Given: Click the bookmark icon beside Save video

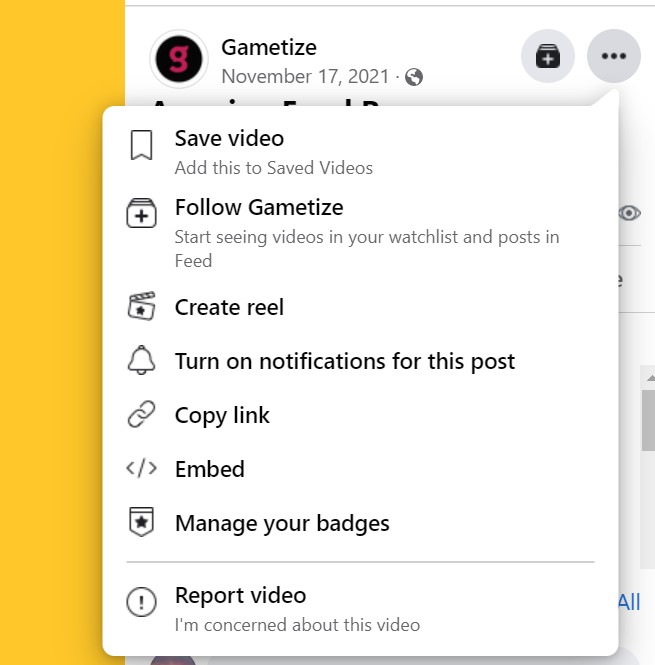Looking at the screenshot, I should tap(141, 145).
